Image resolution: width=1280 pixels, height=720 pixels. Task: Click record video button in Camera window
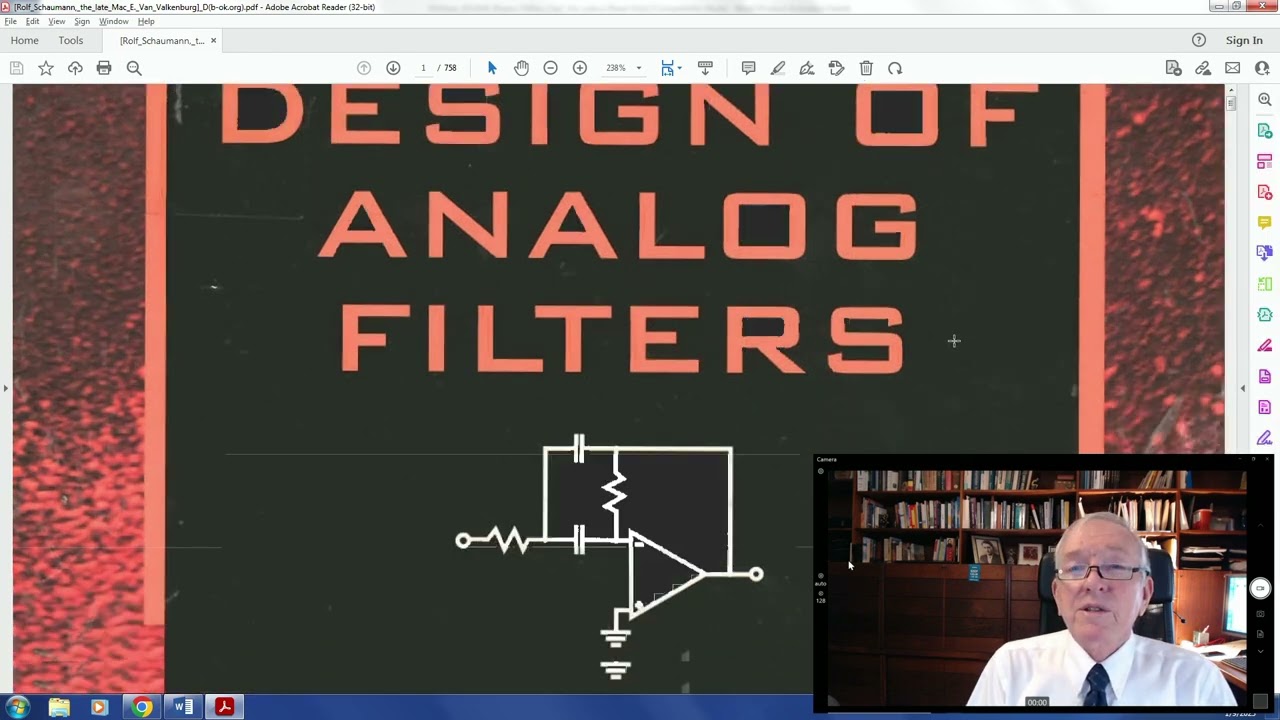click(1260, 588)
